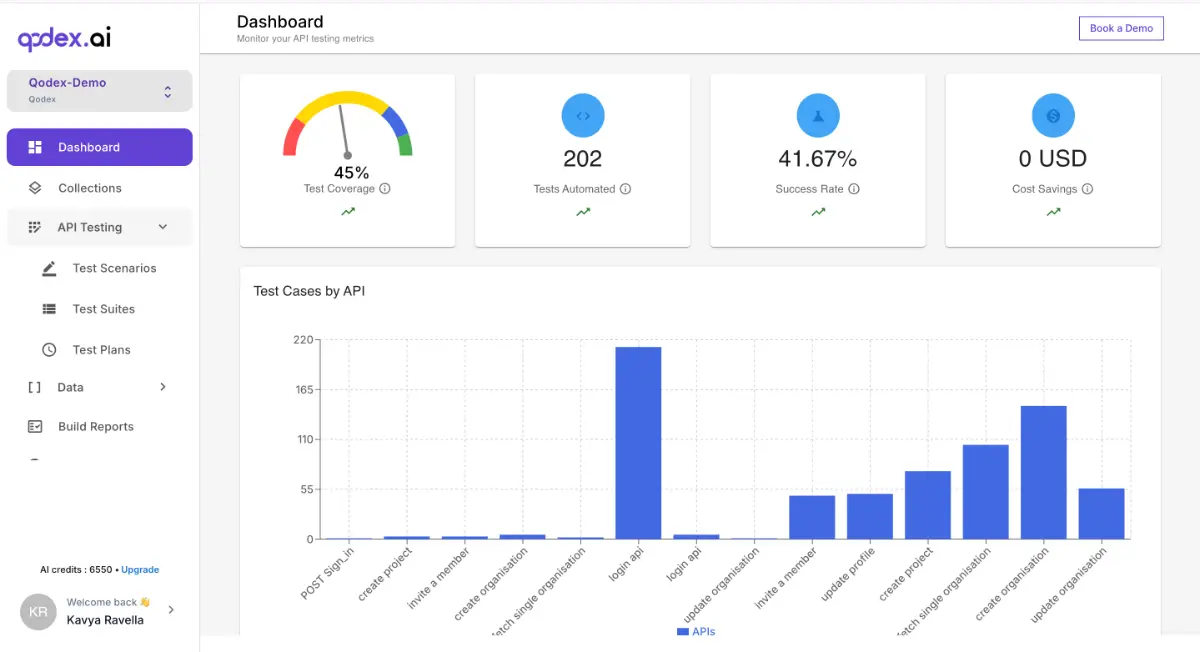Open the Upgrade link for AI credits
This screenshot has width=1200, height=652.
pos(140,569)
